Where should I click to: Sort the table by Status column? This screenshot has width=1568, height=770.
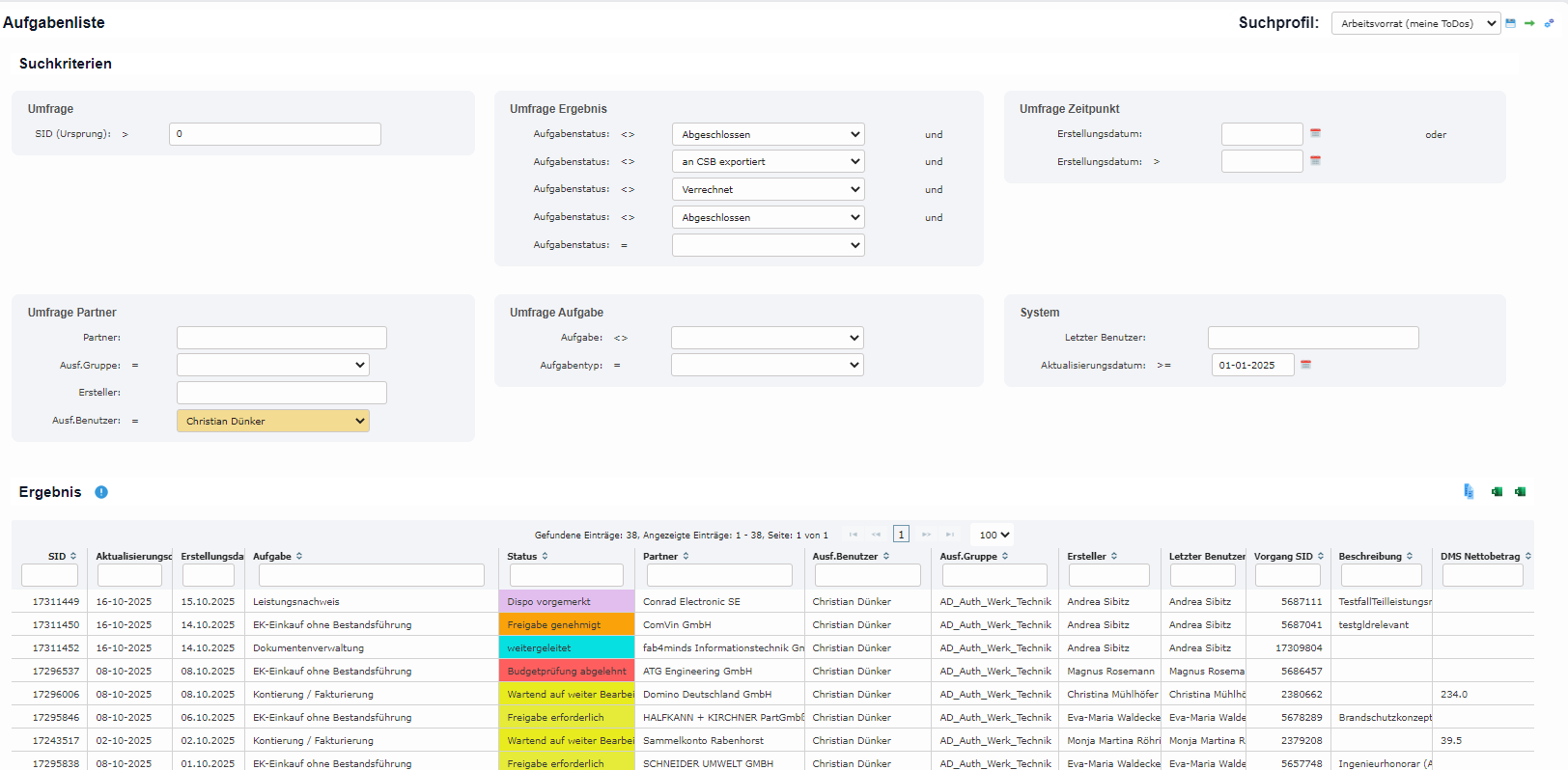point(527,557)
